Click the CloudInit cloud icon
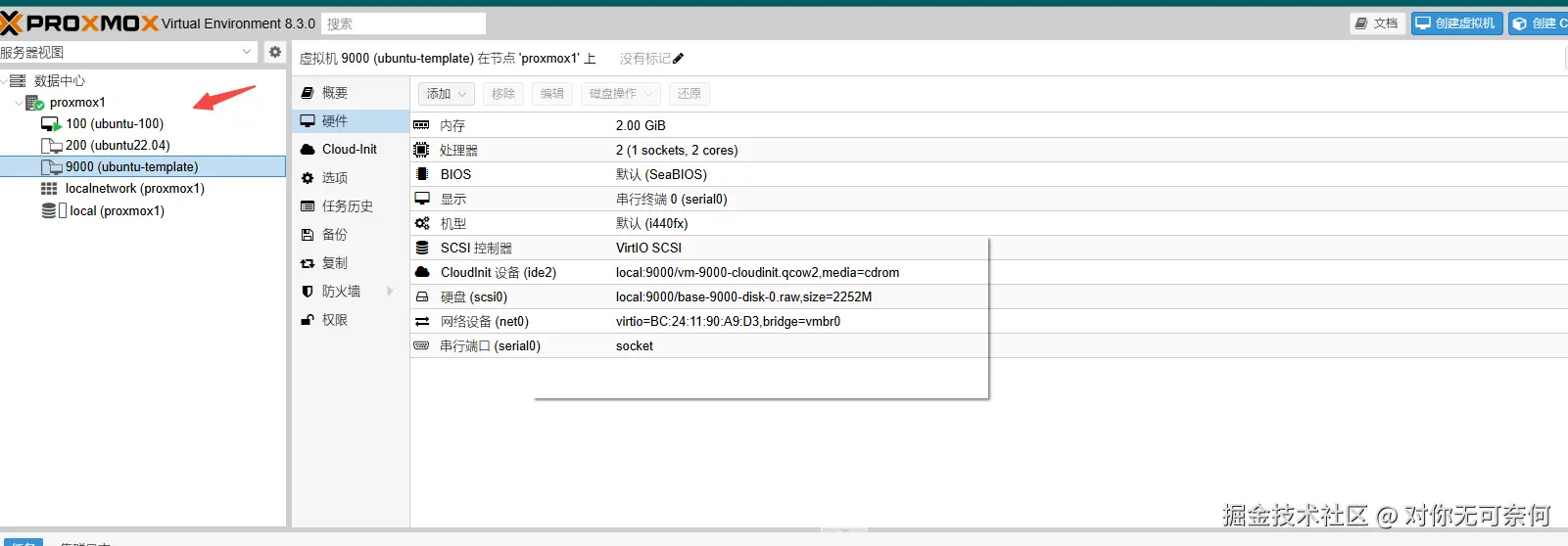The image size is (1568, 546). click(x=422, y=272)
